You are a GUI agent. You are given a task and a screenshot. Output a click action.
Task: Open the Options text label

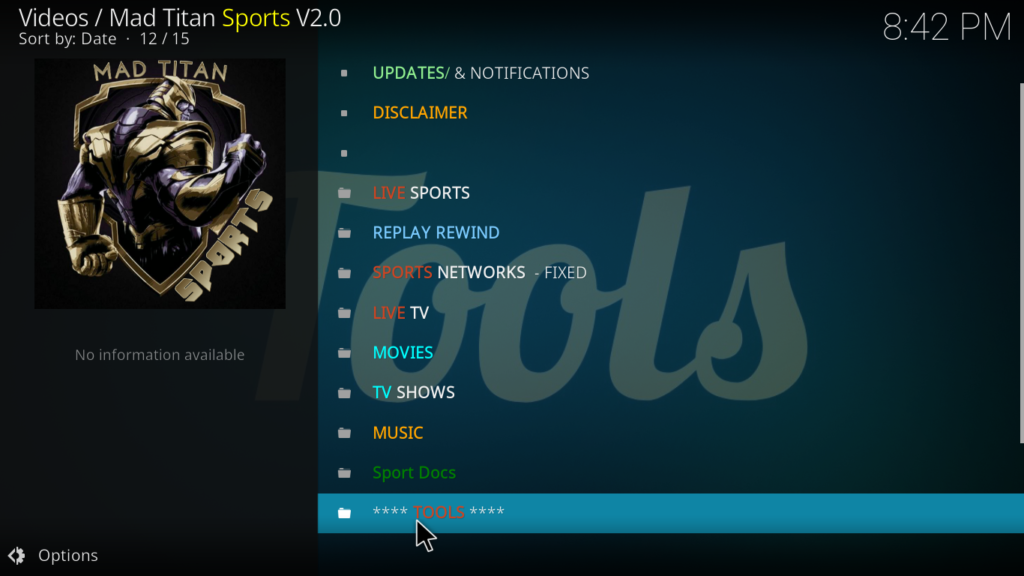tap(68, 556)
